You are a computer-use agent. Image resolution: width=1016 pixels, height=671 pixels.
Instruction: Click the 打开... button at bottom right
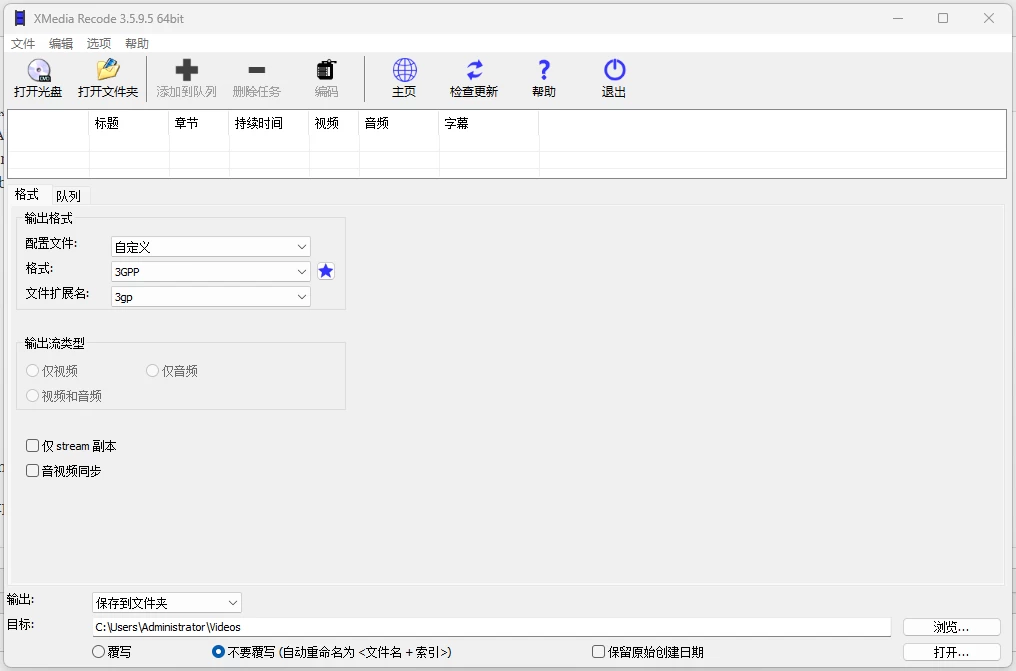(x=950, y=651)
